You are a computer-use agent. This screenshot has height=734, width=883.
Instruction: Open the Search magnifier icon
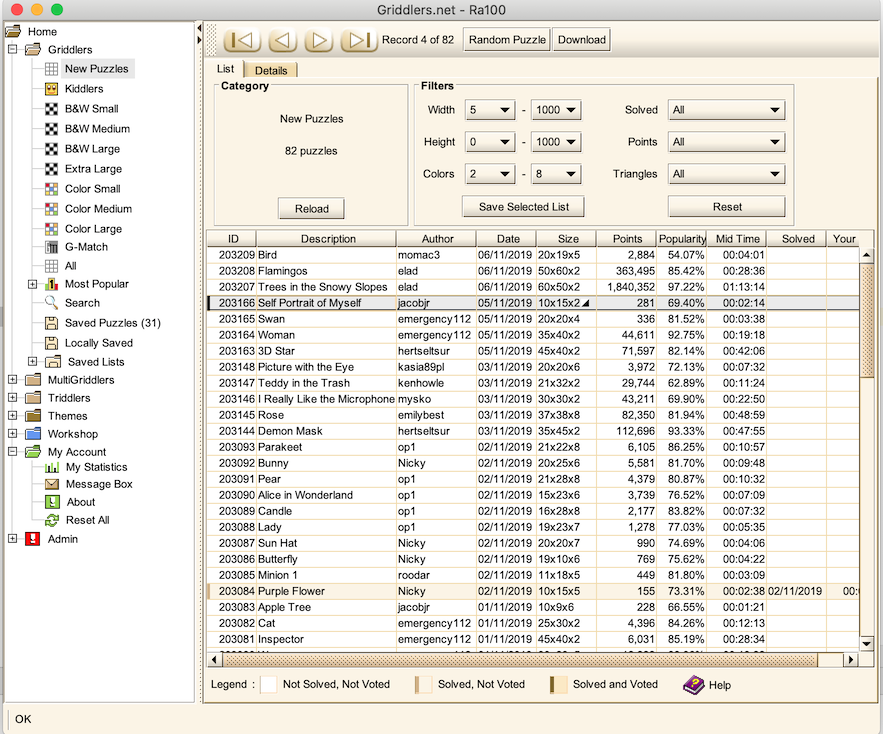pos(51,303)
